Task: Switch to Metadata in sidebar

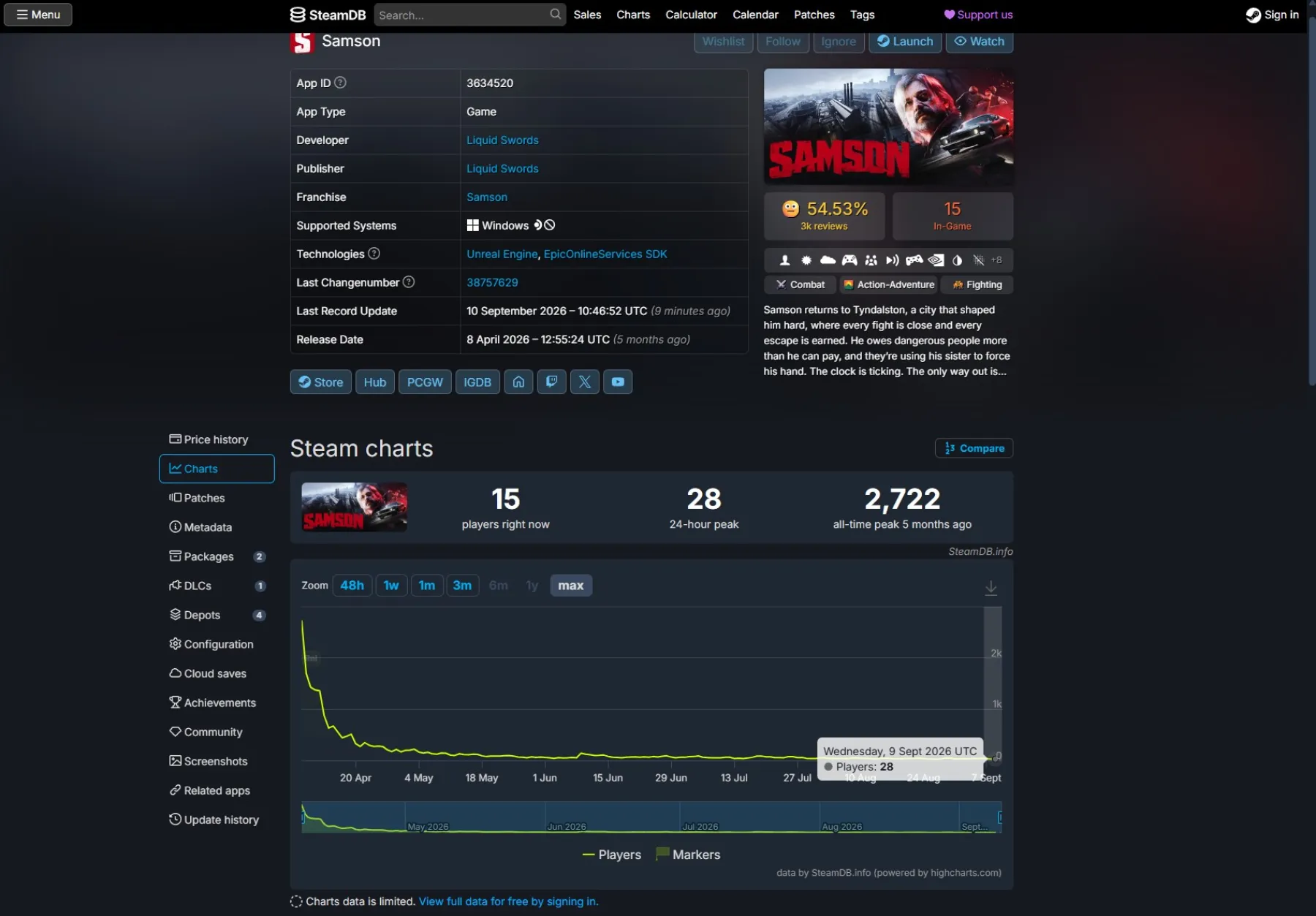Action: 217,527
